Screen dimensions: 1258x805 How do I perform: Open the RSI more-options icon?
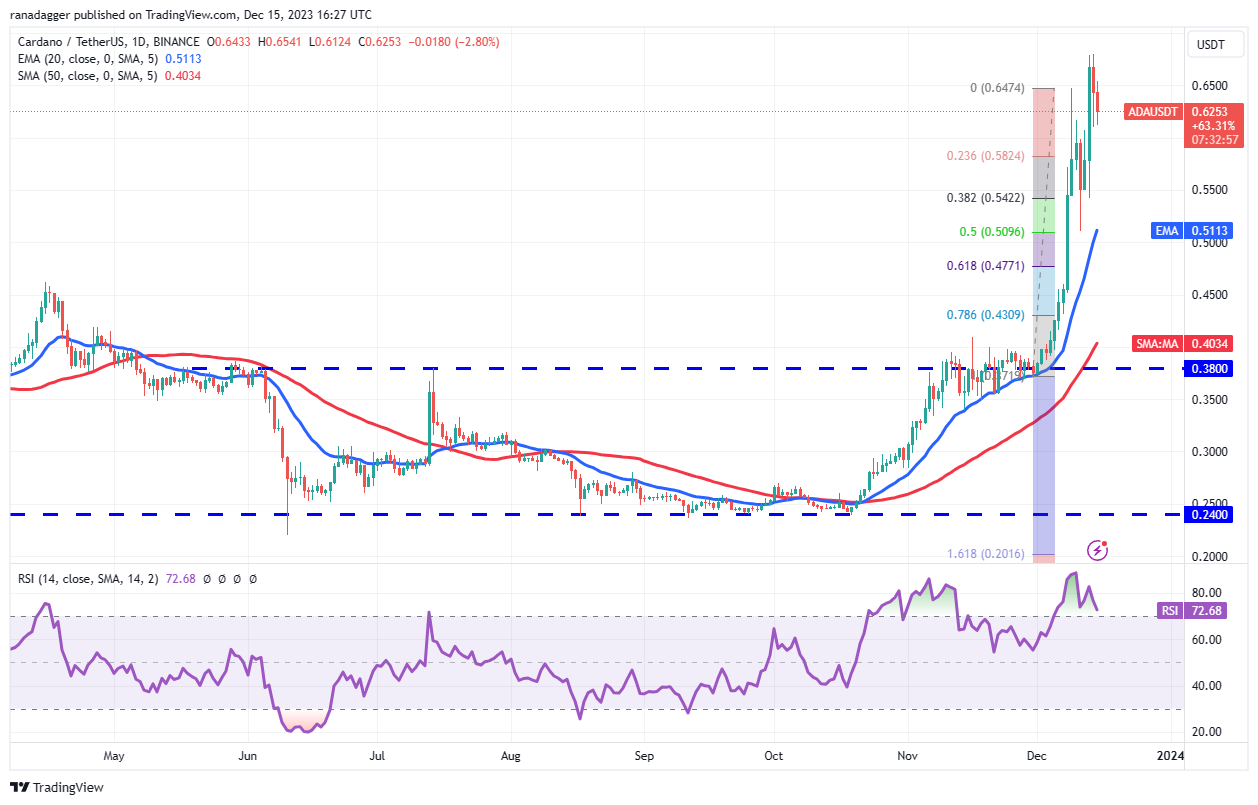253,579
